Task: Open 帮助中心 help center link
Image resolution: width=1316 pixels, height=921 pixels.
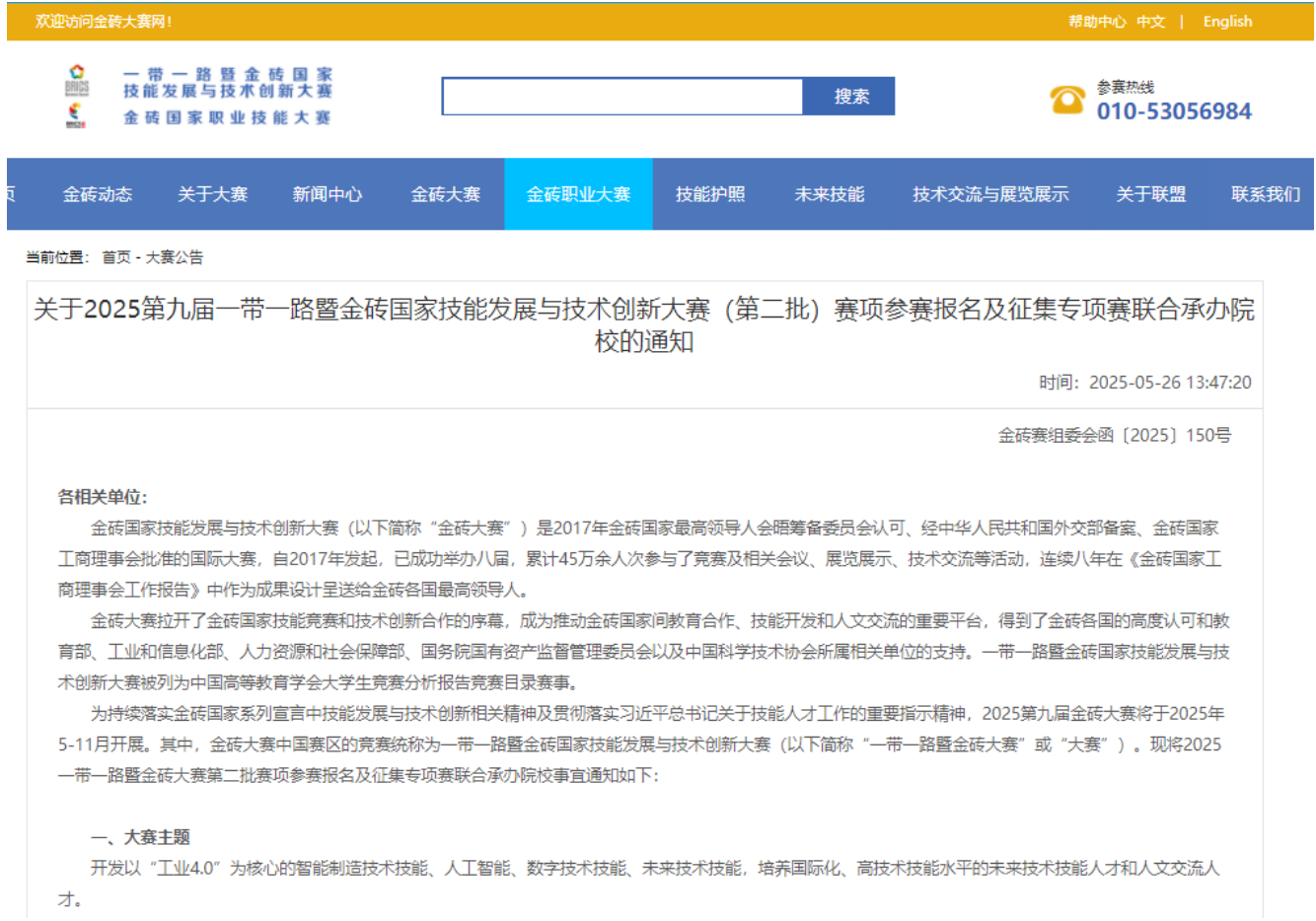Action: [x=1096, y=22]
